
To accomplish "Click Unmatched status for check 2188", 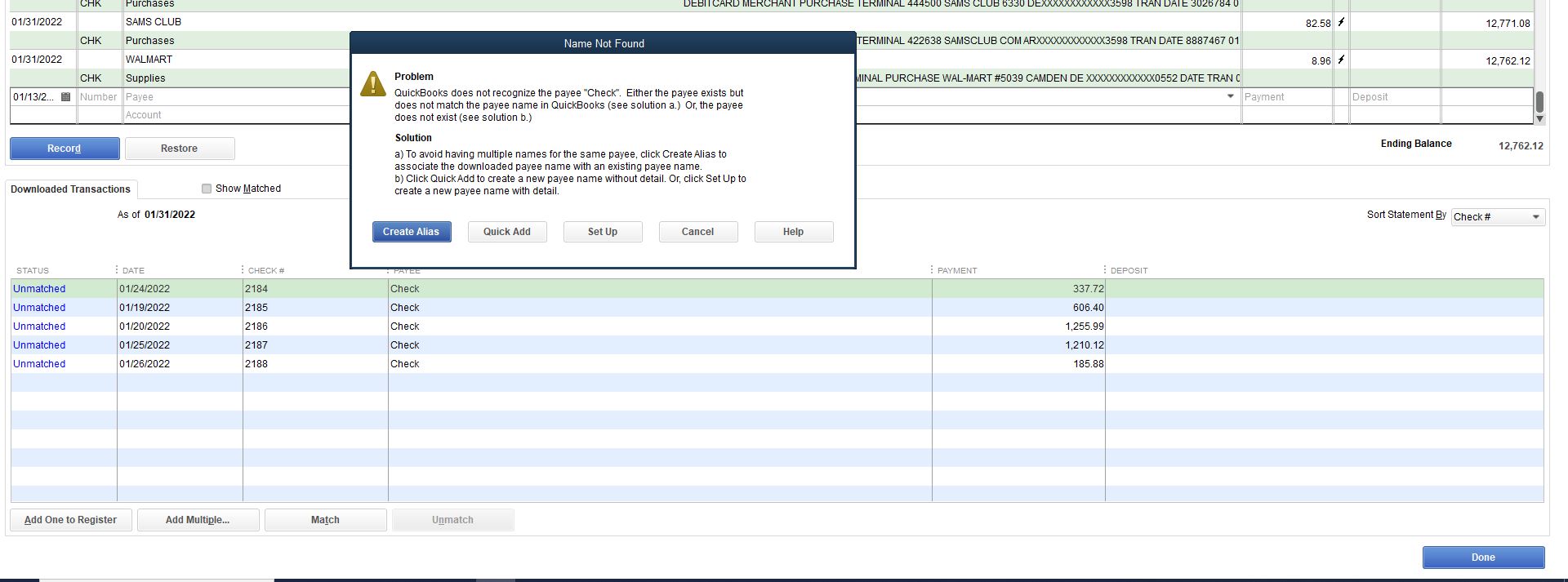I will tap(39, 364).
